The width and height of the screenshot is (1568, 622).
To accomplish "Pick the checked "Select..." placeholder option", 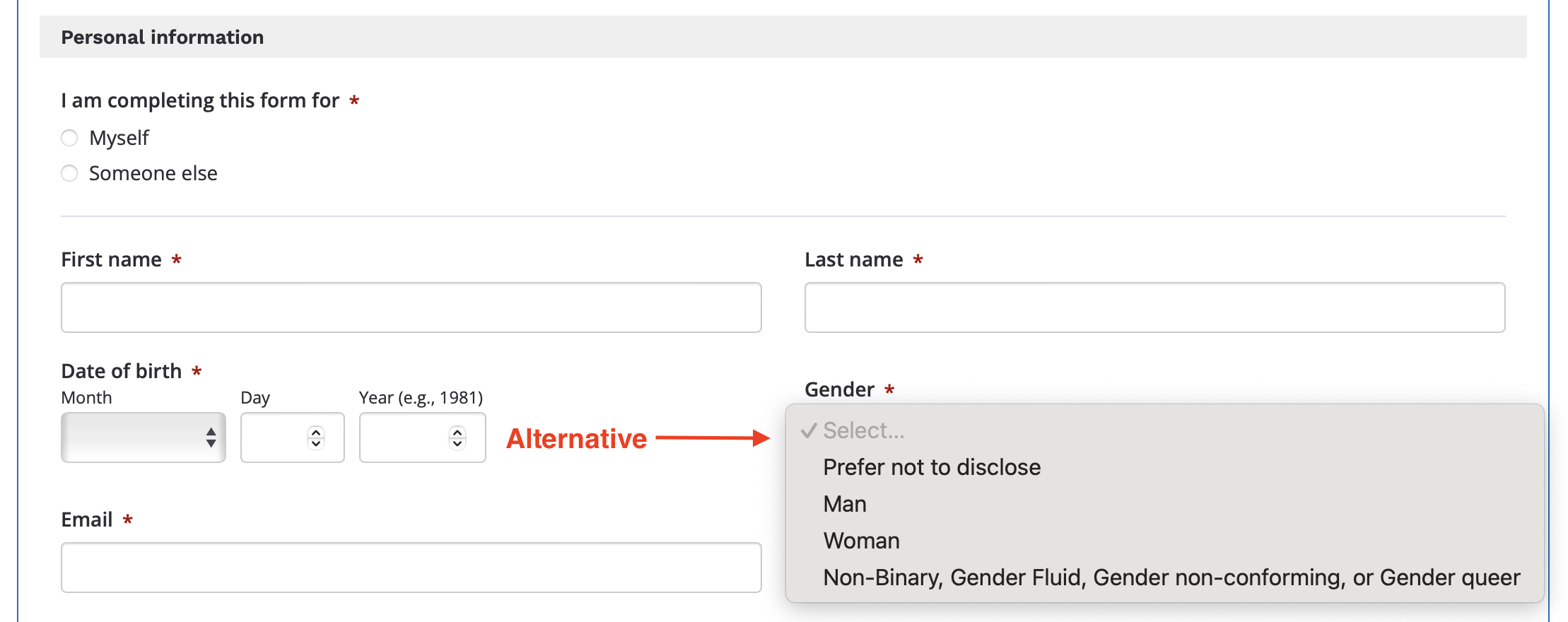I will 863,430.
